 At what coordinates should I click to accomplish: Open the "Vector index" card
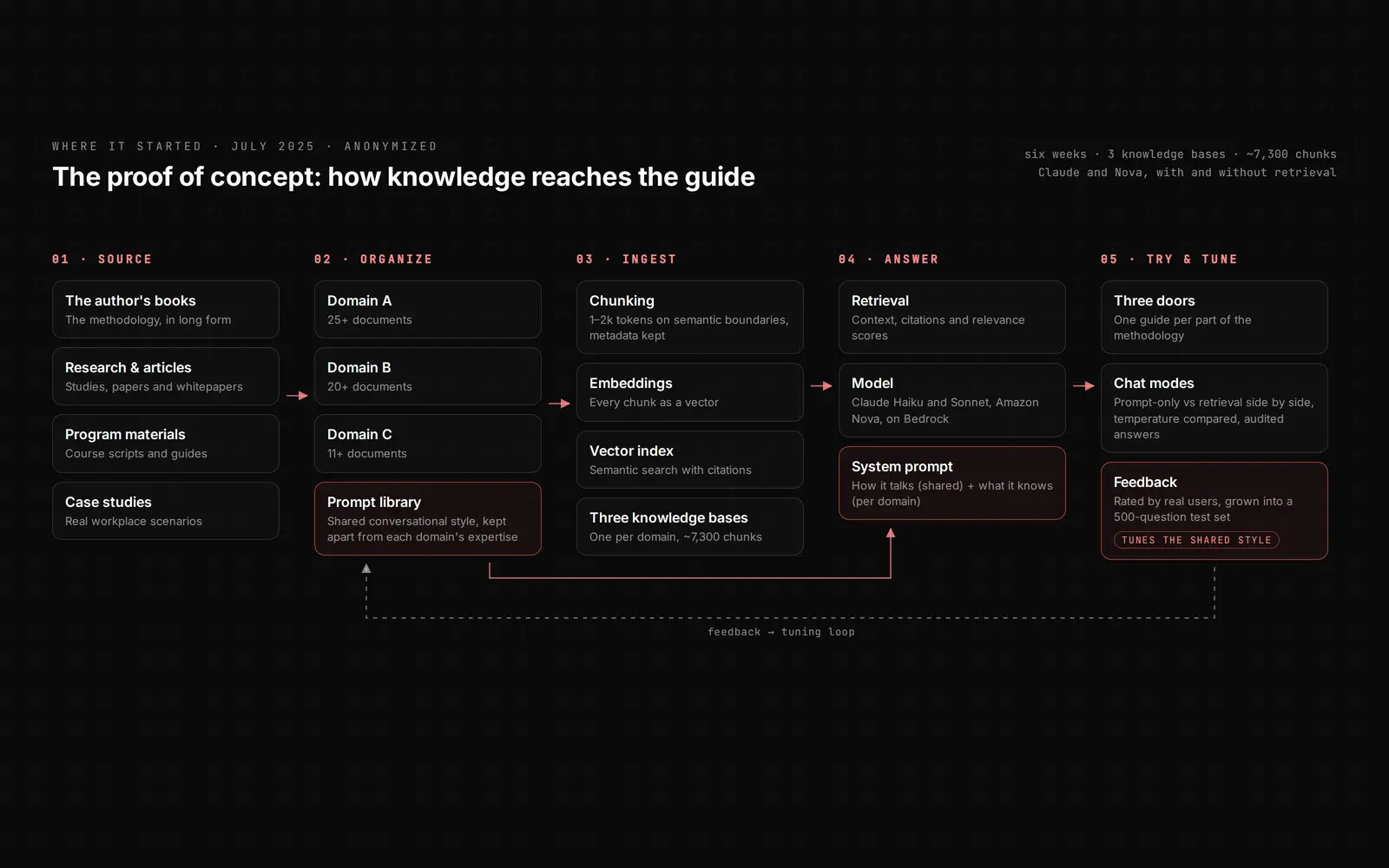coord(690,459)
